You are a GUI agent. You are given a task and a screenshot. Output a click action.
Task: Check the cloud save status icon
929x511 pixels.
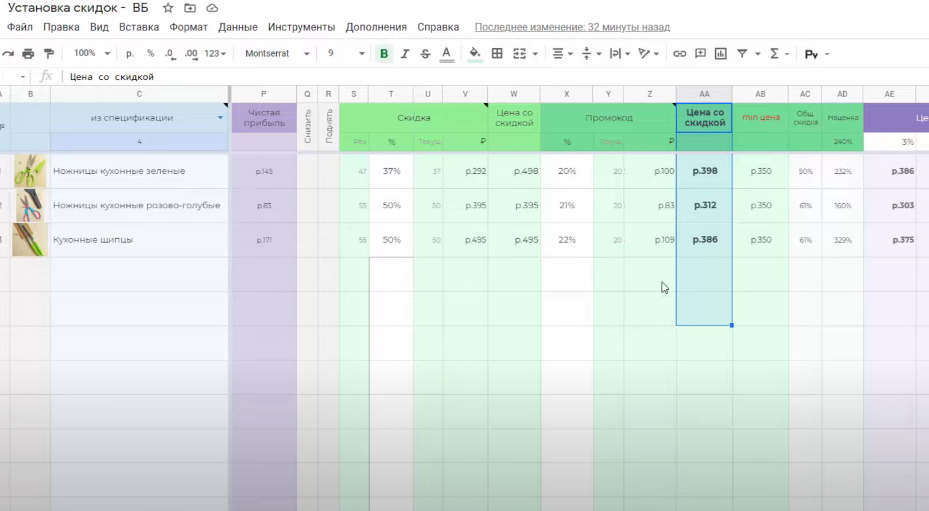coord(212,8)
